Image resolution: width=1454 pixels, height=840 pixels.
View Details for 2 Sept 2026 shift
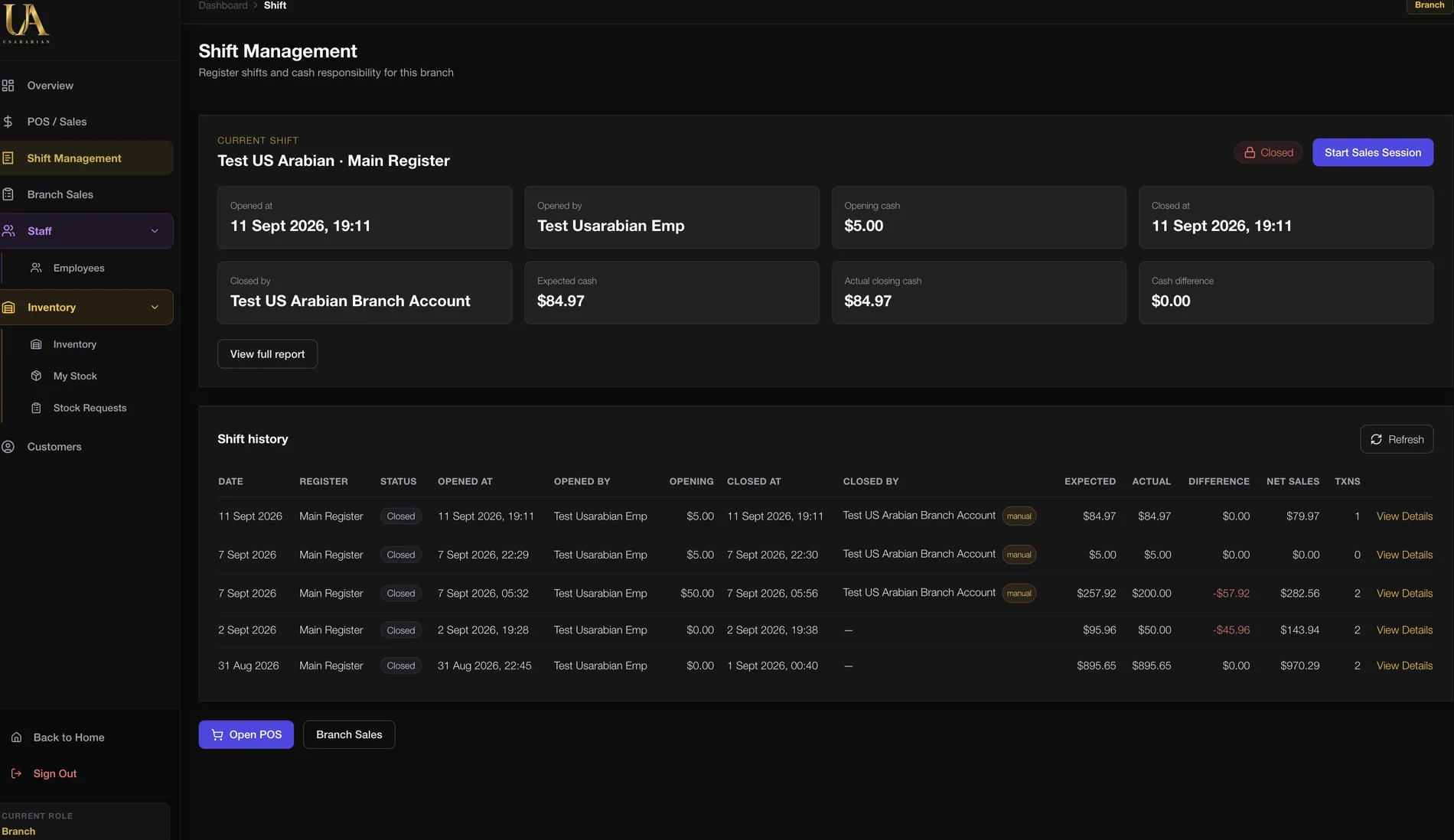1404,630
